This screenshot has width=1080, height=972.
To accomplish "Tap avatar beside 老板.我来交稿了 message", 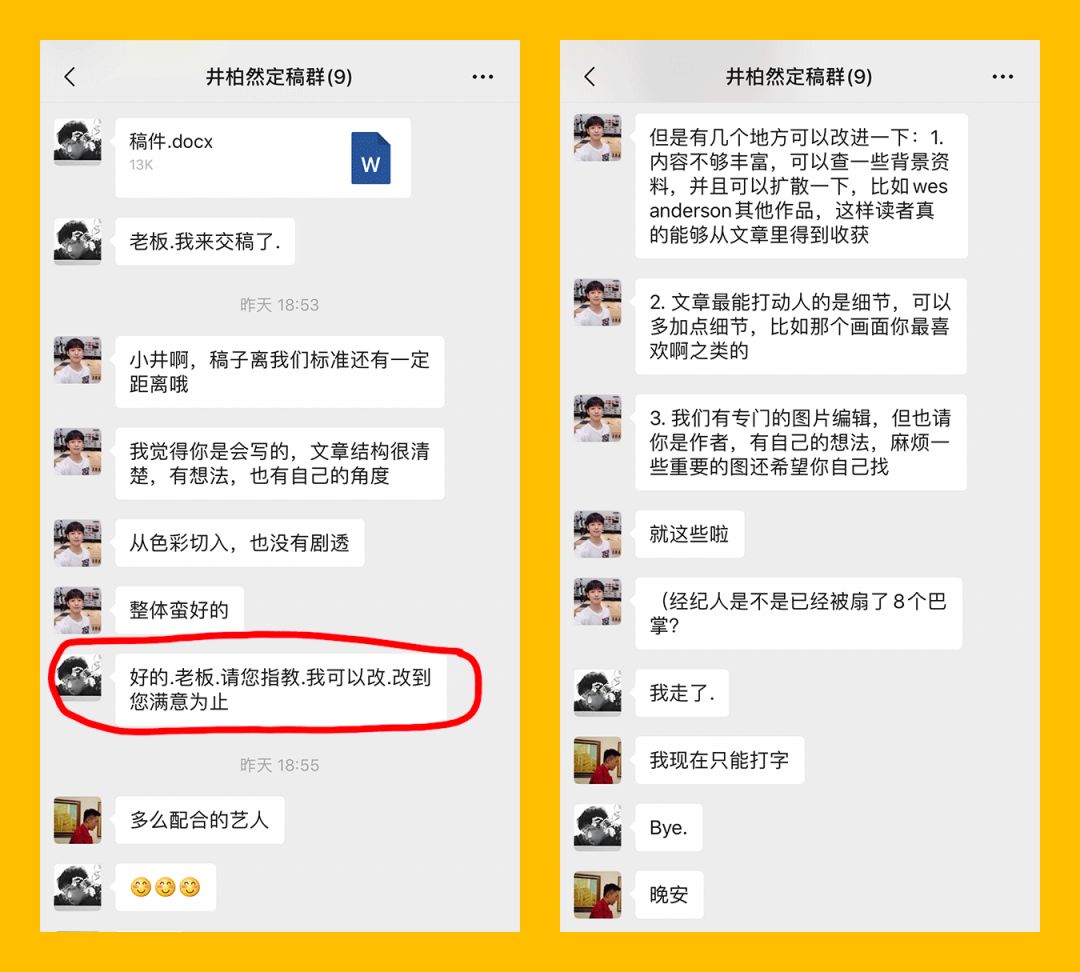I will point(78,242).
